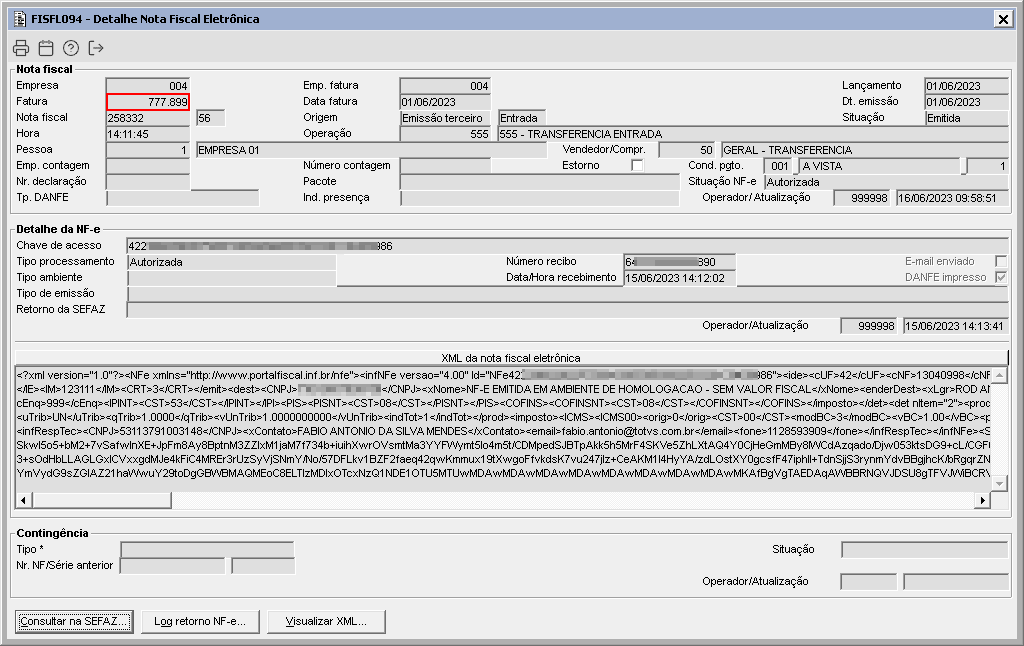
Task: Click the Fatura field with 777.899
Action: tap(148, 102)
